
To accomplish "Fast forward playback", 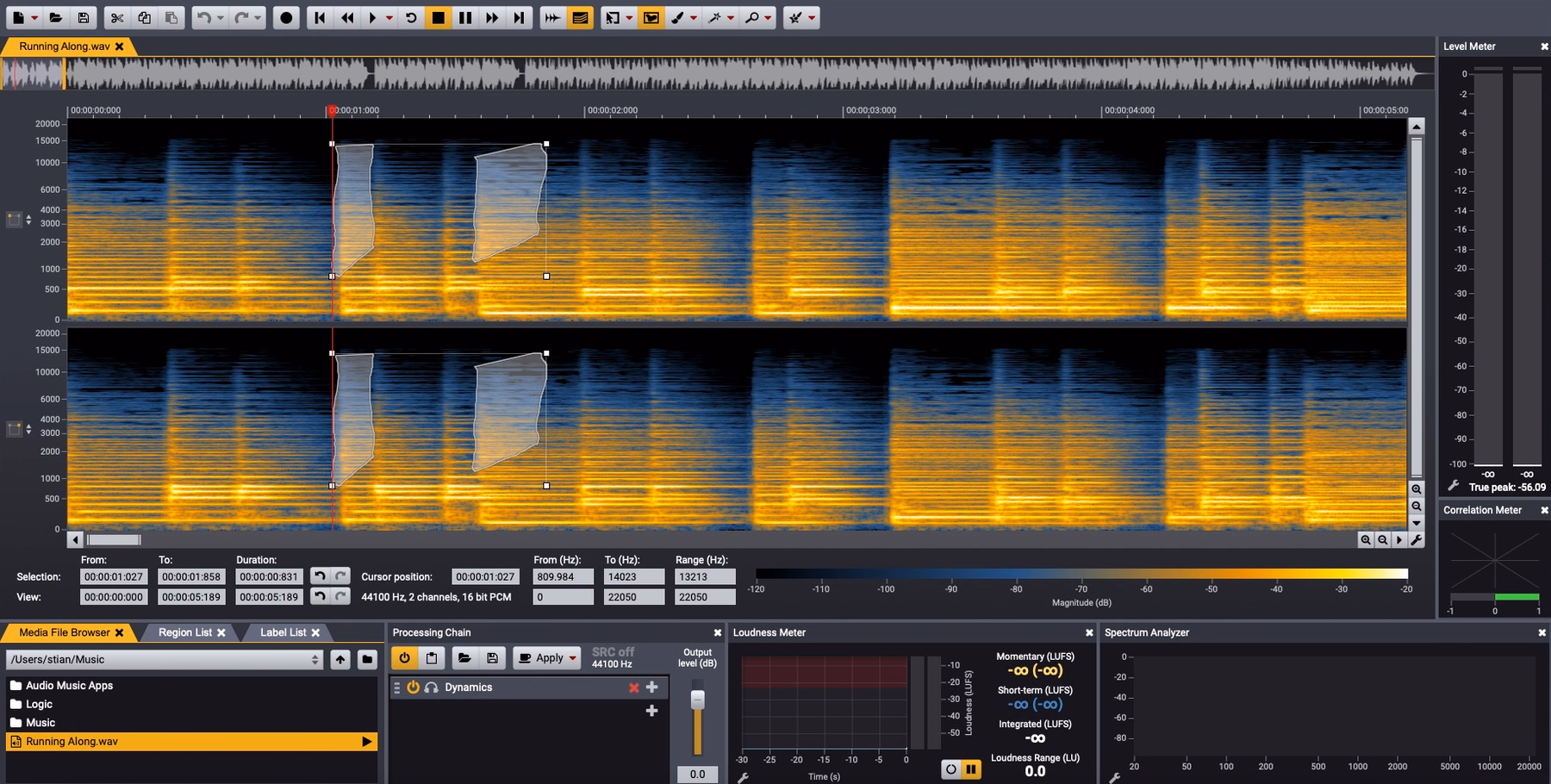I will tap(492, 17).
